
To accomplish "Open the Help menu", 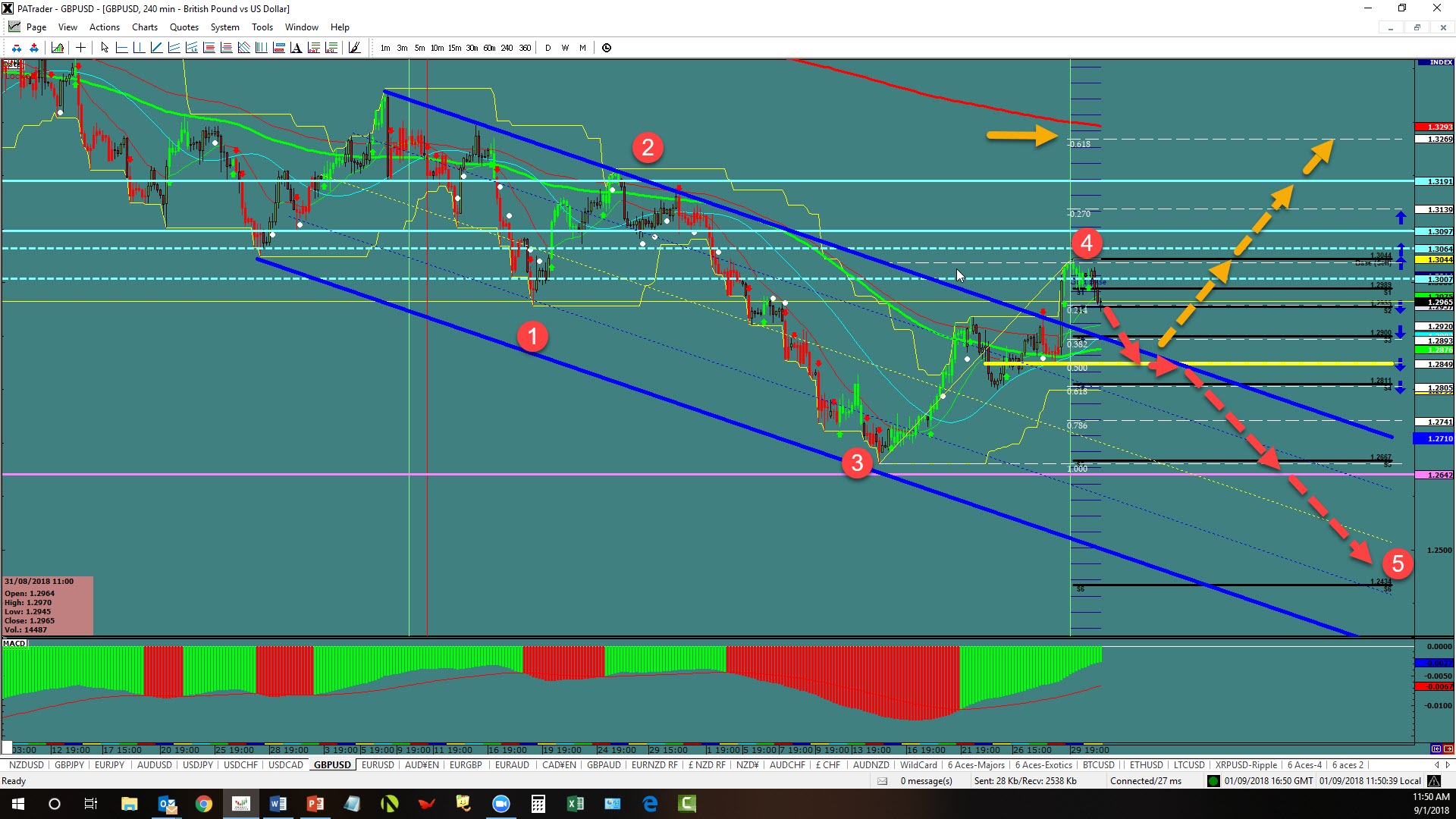I will tap(340, 27).
